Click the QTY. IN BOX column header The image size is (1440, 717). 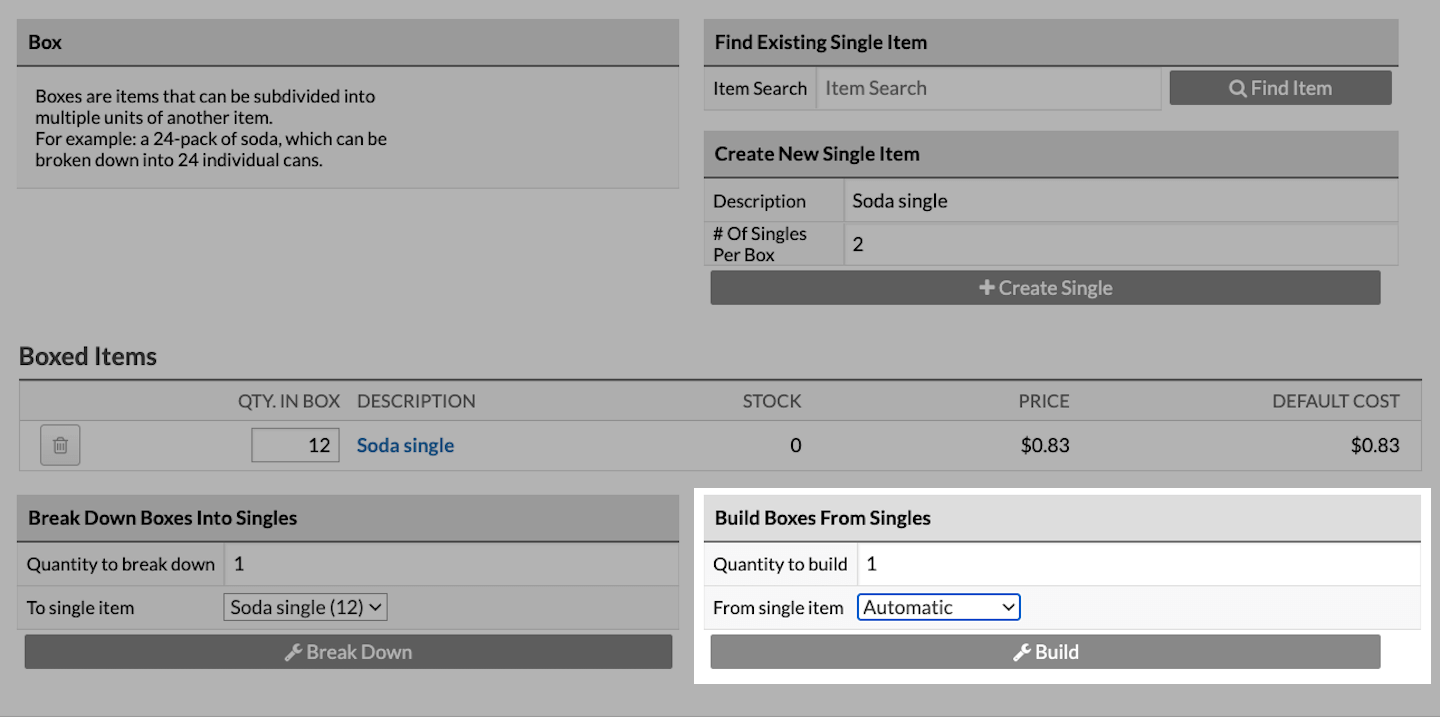[x=289, y=401]
